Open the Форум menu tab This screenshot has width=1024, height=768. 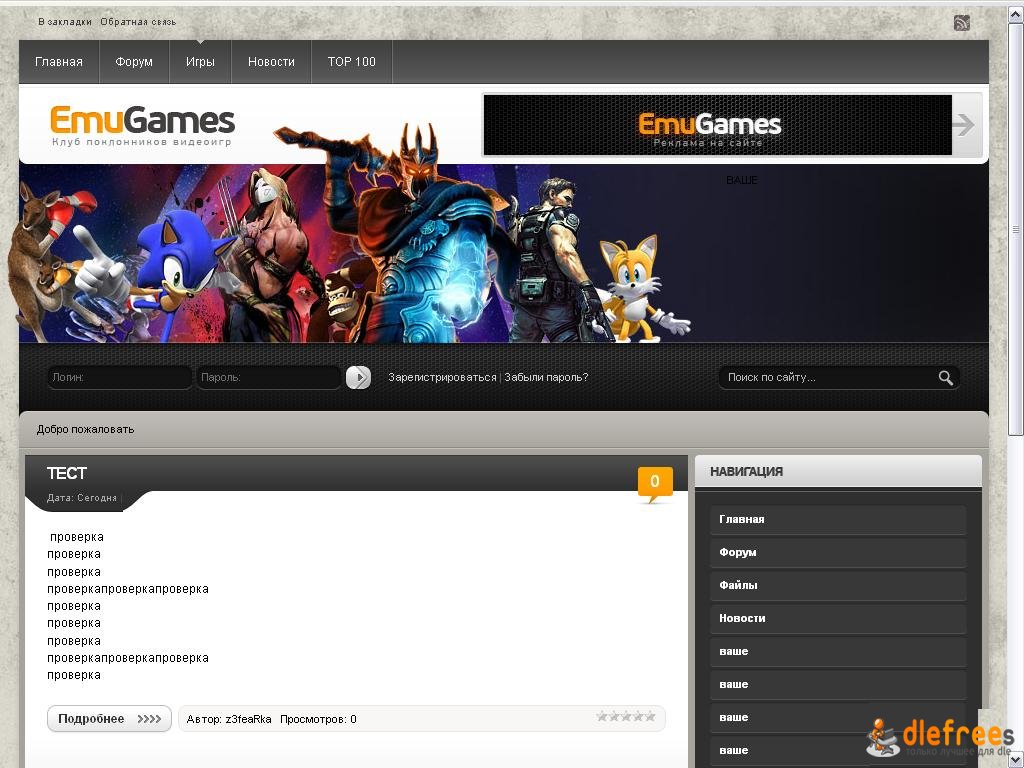click(134, 62)
